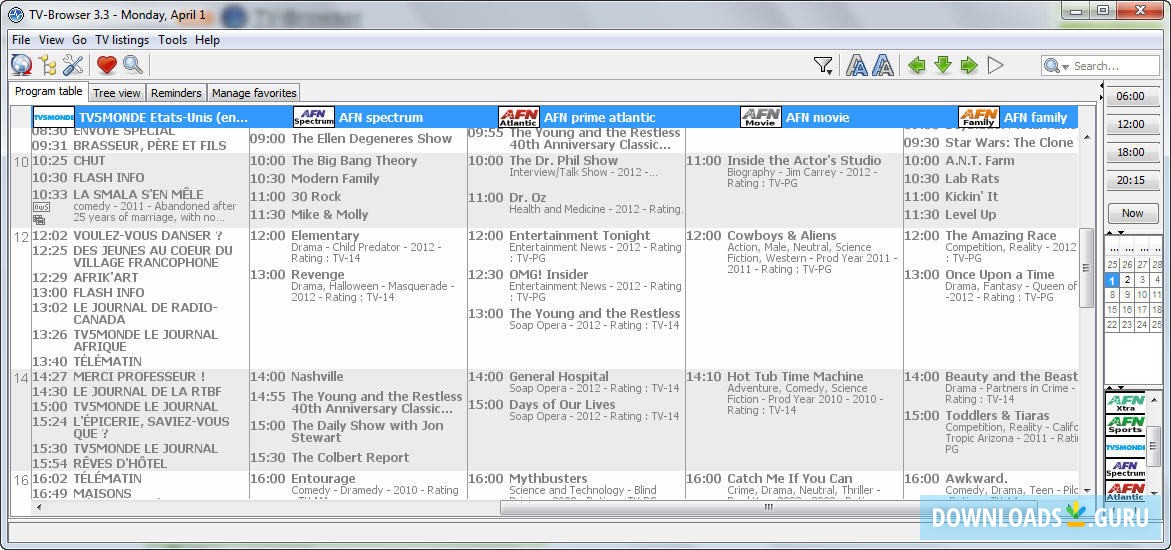Click the AFN Atlantic channel logo in header
The width and height of the screenshot is (1171, 550).
point(518,117)
